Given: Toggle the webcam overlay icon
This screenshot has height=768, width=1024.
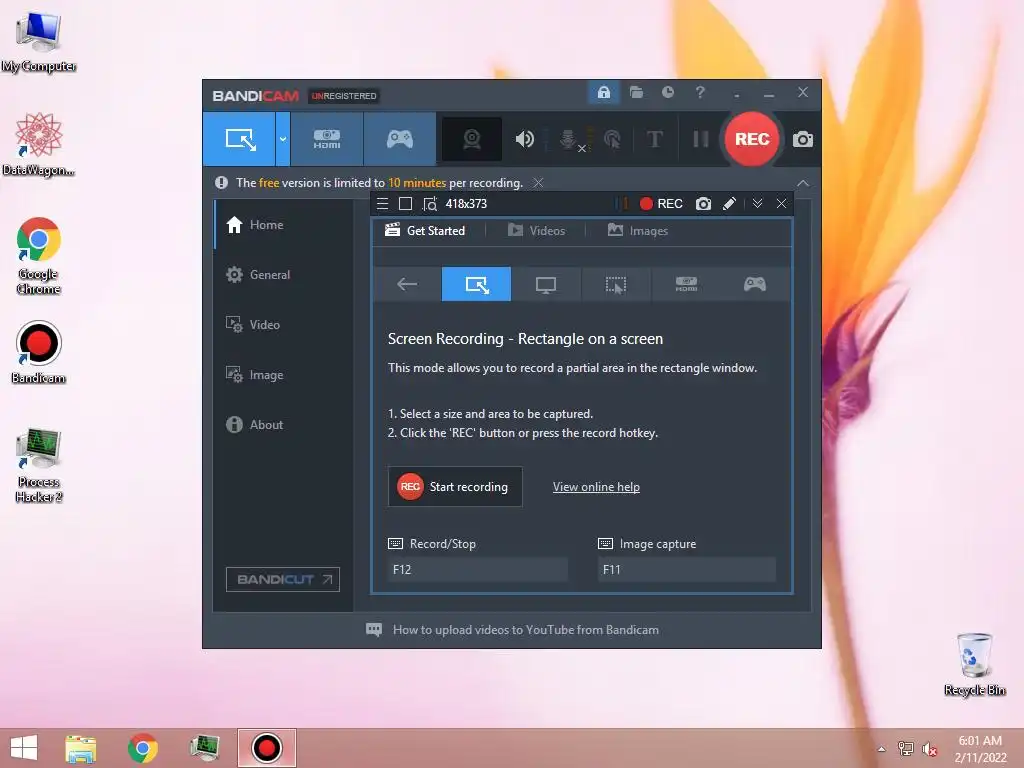Looking at the screenshot, I should [x=472, y=139].
